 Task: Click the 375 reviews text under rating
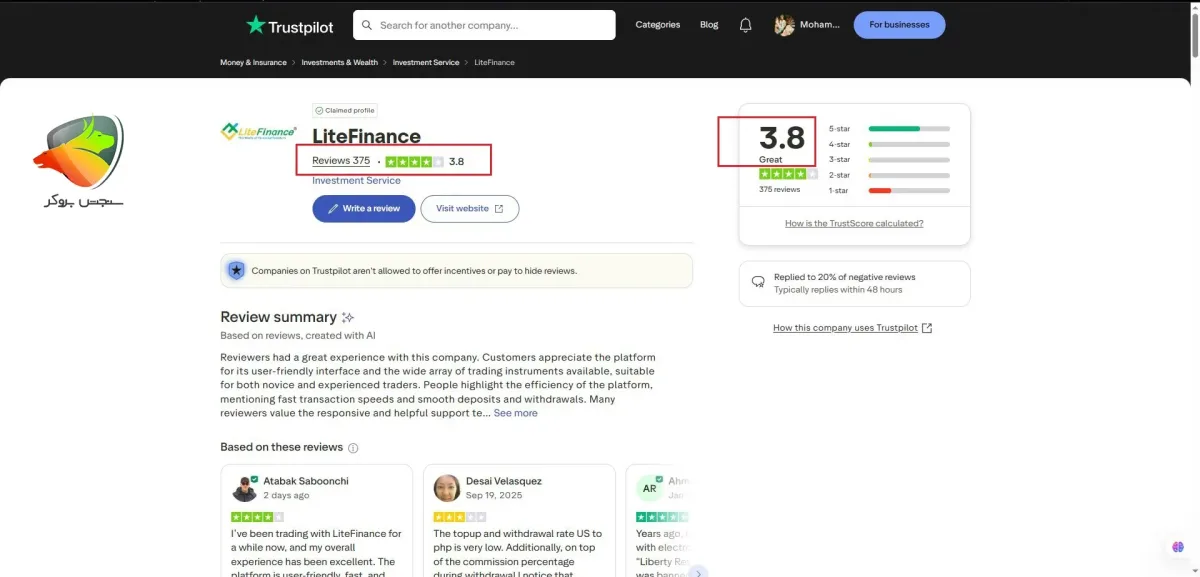click(x=779, y=189)
